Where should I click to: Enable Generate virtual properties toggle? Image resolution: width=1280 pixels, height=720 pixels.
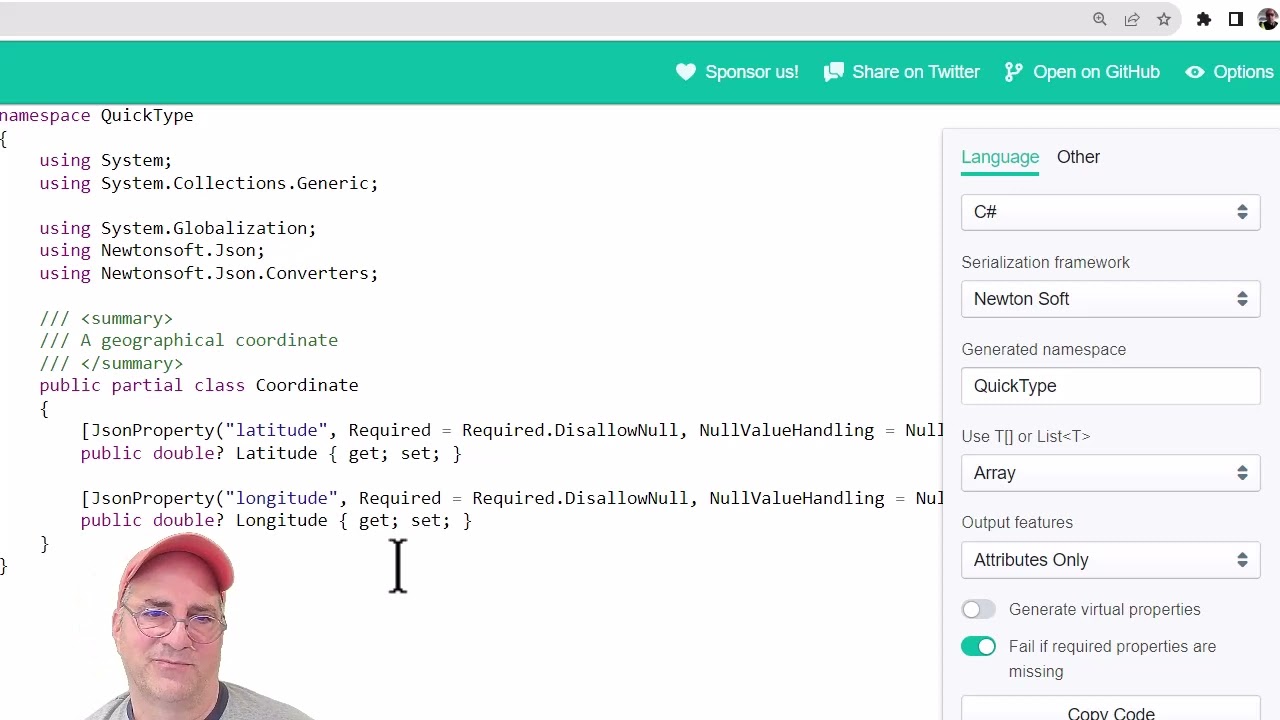978,609
